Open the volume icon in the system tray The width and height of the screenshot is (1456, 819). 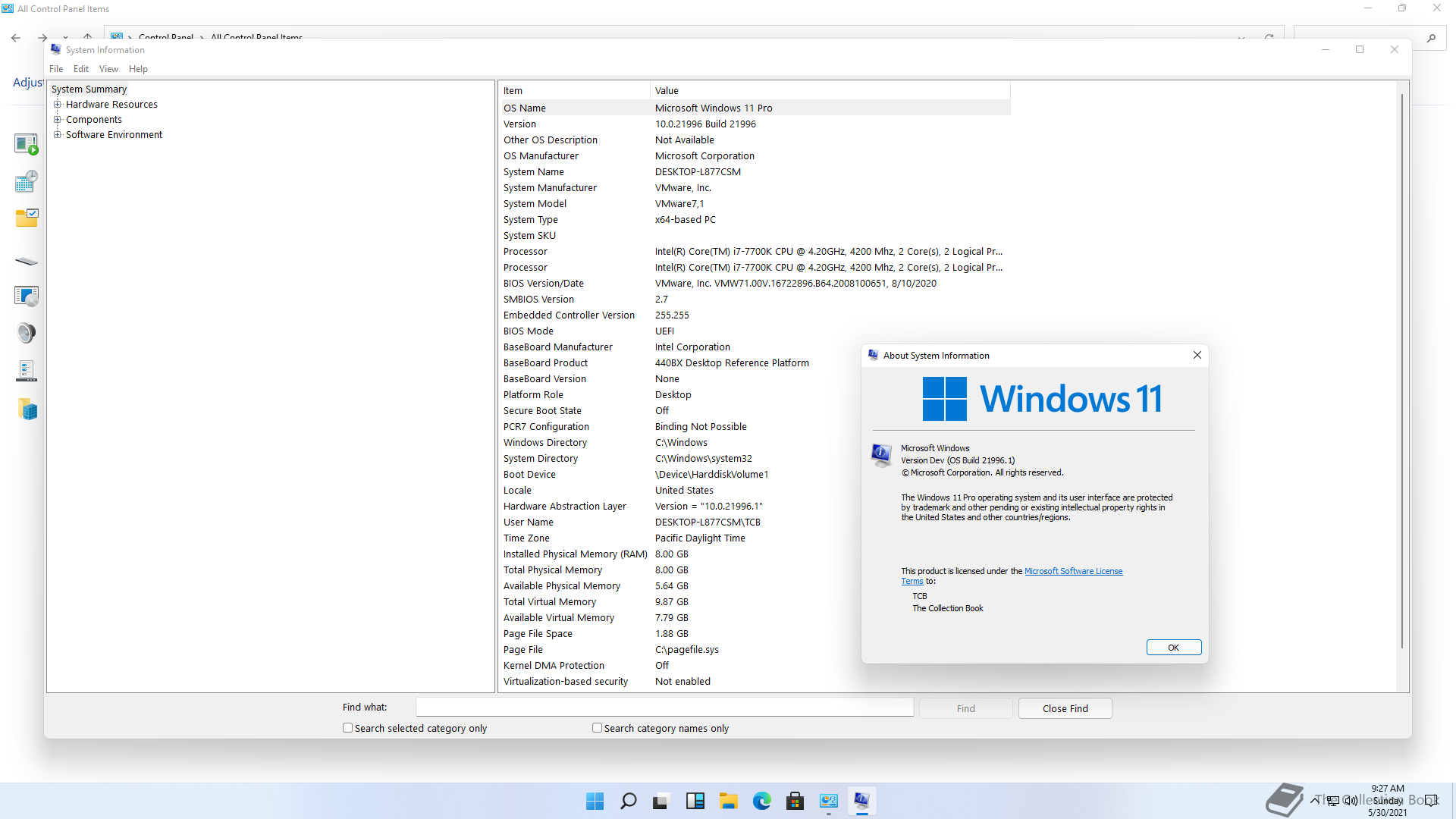pos(1351,801)
